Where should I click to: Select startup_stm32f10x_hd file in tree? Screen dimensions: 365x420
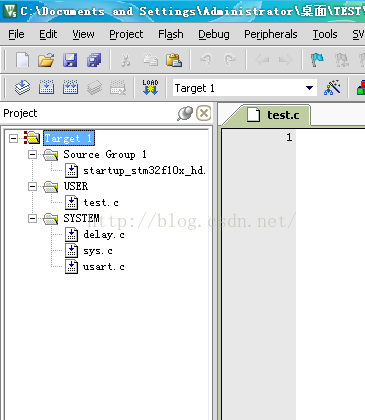point(144,171)
